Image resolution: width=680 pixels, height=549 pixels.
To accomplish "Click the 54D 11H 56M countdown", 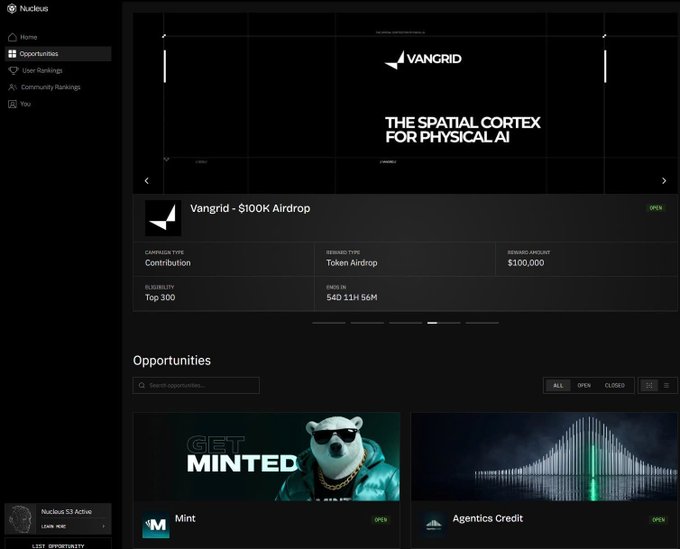I will pyautogui.click(x=352, y=297).
